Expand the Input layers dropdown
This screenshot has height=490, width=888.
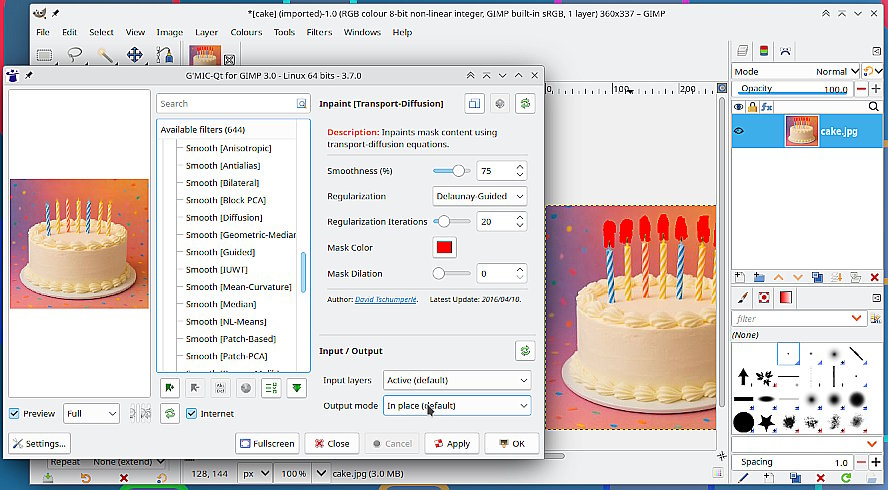tap(457, 380)
